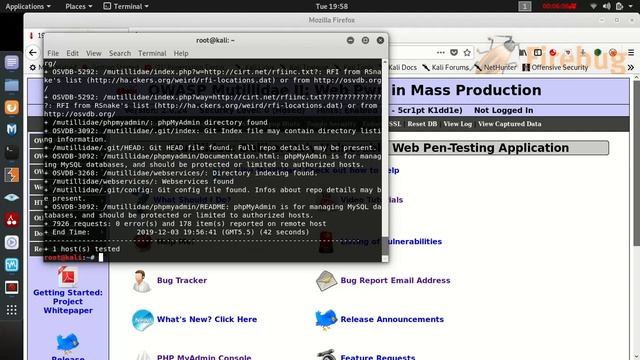Image resolution: width=640 pixels, height=360 pixels.
Task: Click the PDF icon above Project Whitepaper
Action: [x=67, y=276]
